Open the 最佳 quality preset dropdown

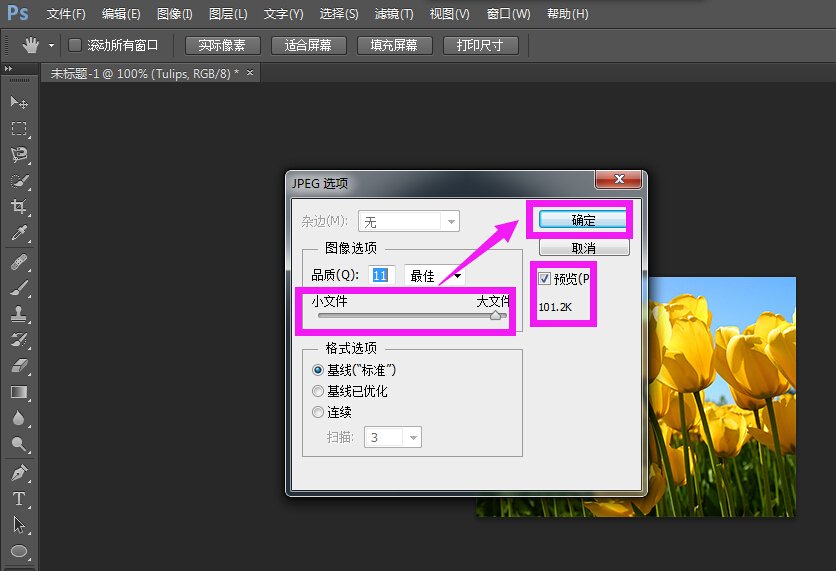pos(435,275)
